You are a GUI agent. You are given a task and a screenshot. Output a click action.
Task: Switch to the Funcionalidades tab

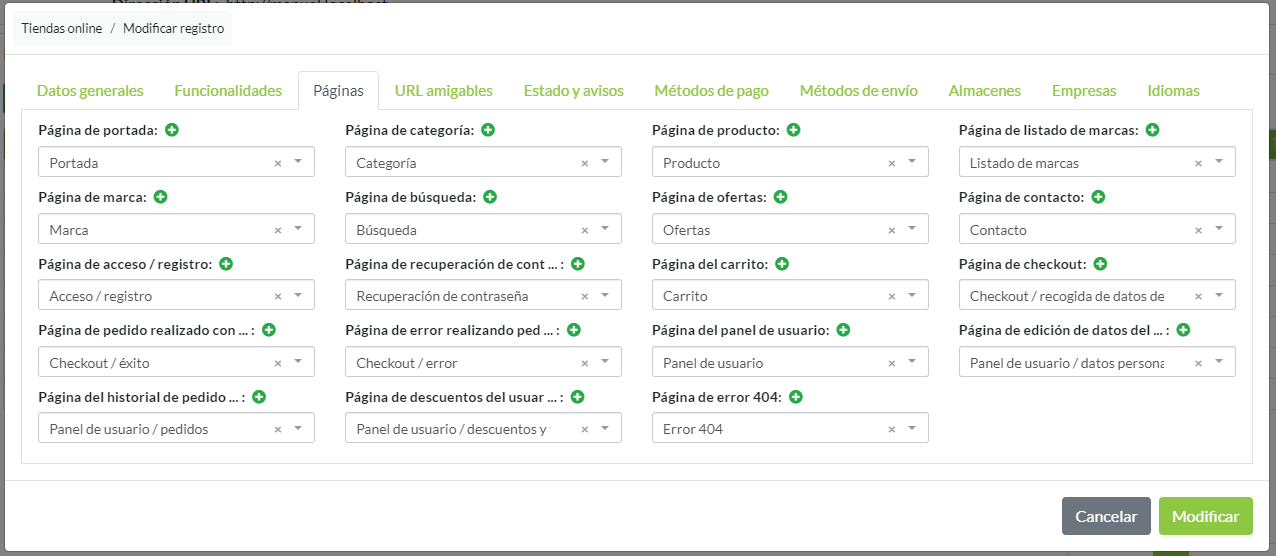(228, 91)
